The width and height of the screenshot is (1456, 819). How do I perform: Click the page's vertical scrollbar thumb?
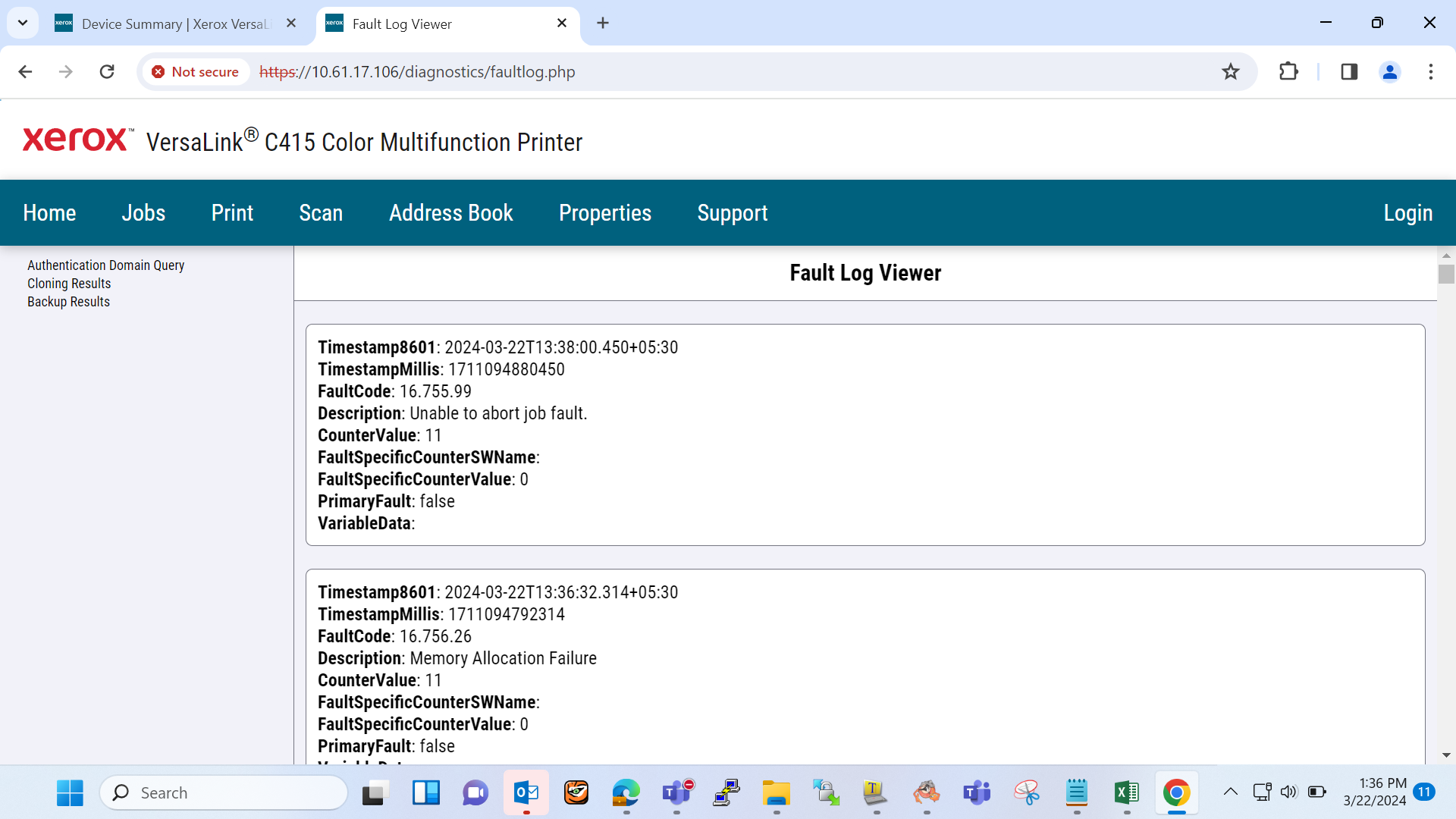tap(1446, 274)
